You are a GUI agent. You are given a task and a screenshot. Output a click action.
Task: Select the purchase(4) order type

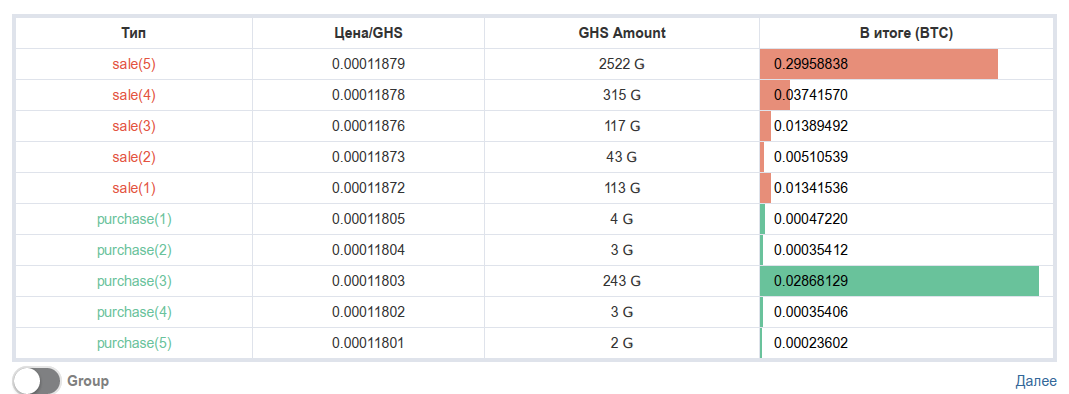134,312
